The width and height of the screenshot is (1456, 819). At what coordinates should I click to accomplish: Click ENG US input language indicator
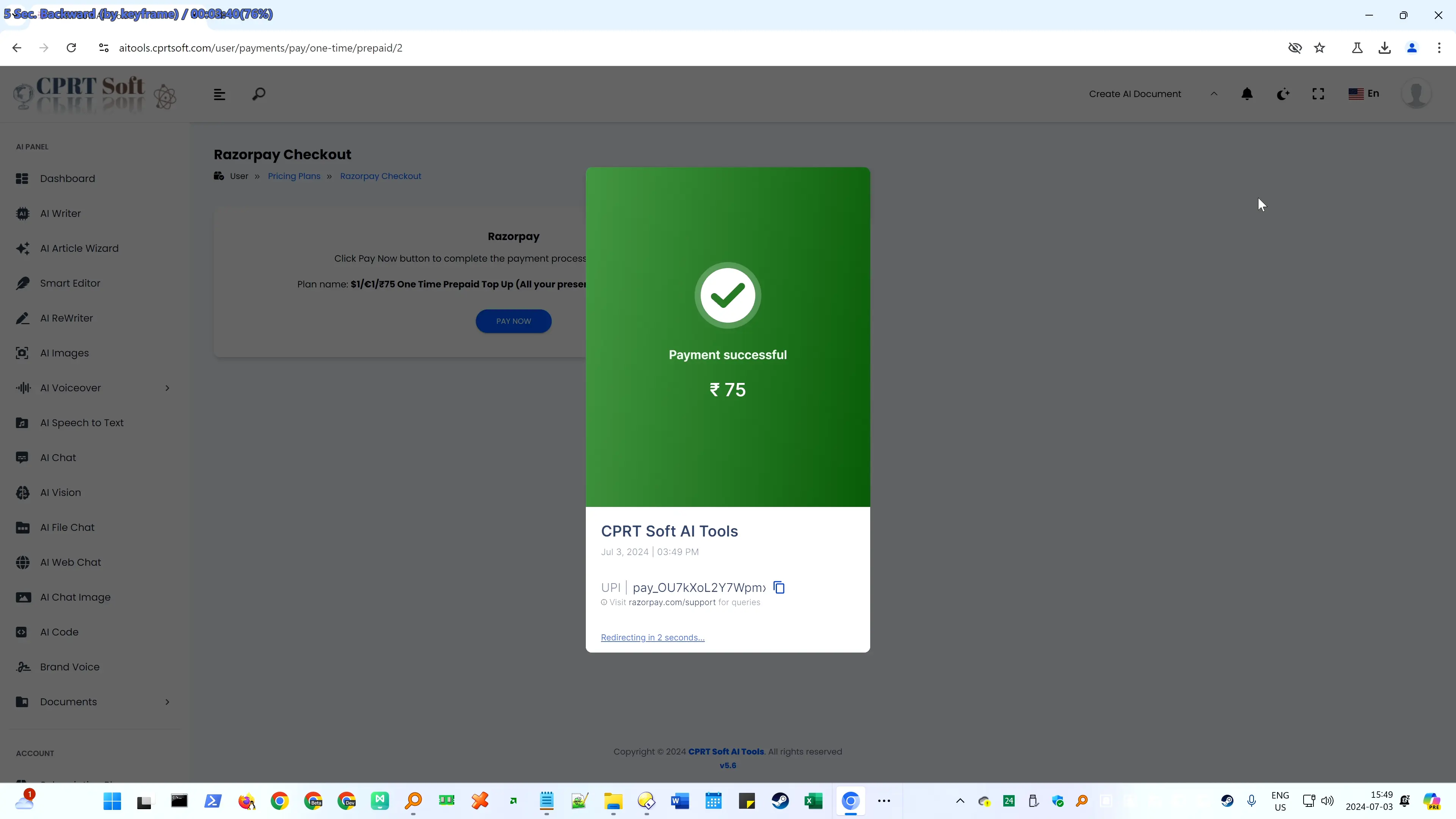(x=1280, y=801)
